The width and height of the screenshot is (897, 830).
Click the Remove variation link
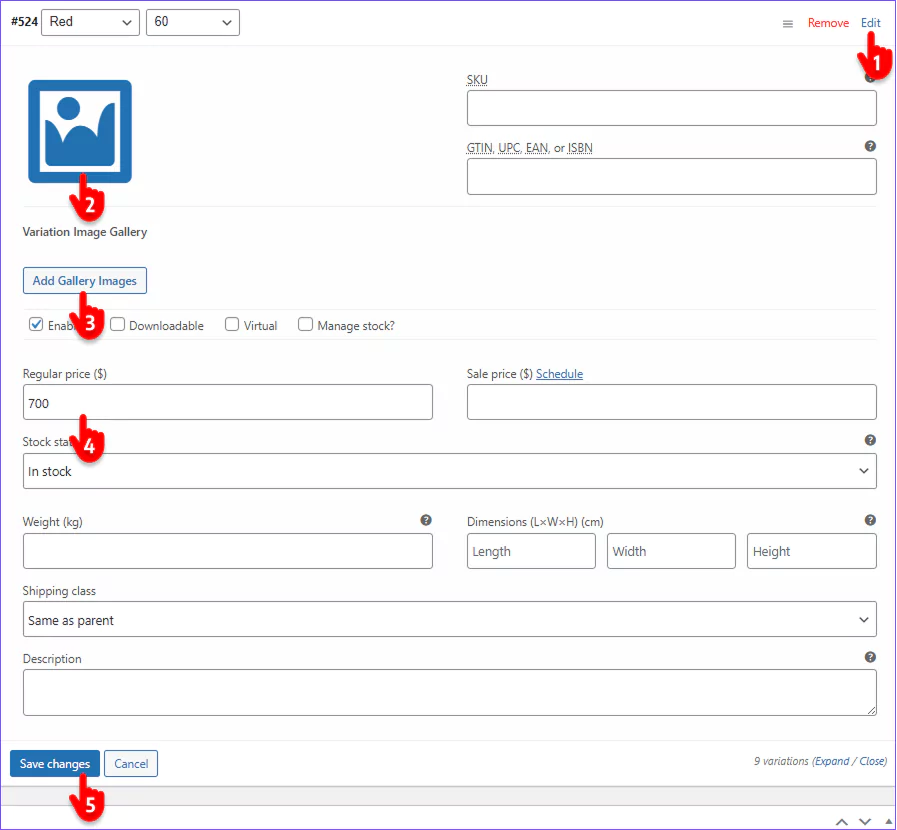click(x=828, y=23)
